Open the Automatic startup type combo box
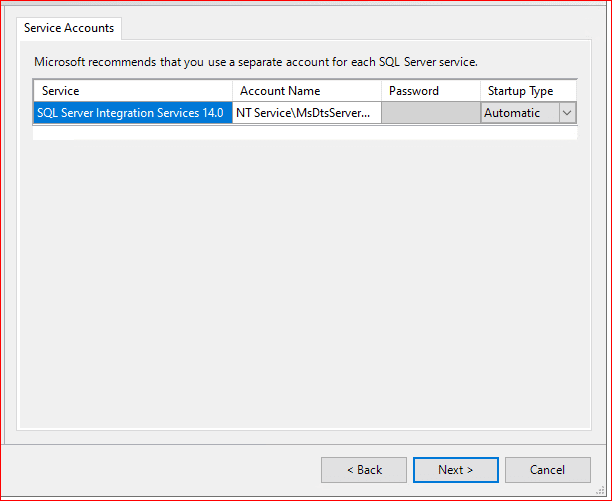The image size is (612, 501). click(518, 113)
